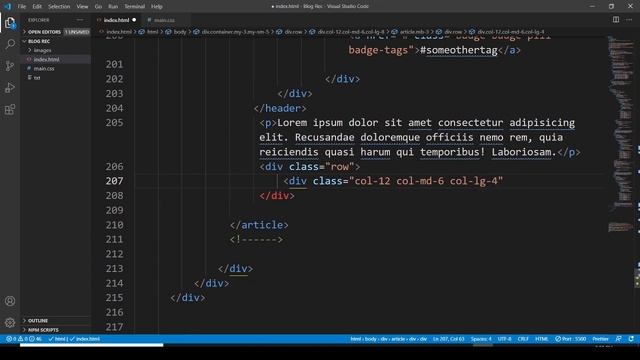Click the Prettier status bar item

600,339
